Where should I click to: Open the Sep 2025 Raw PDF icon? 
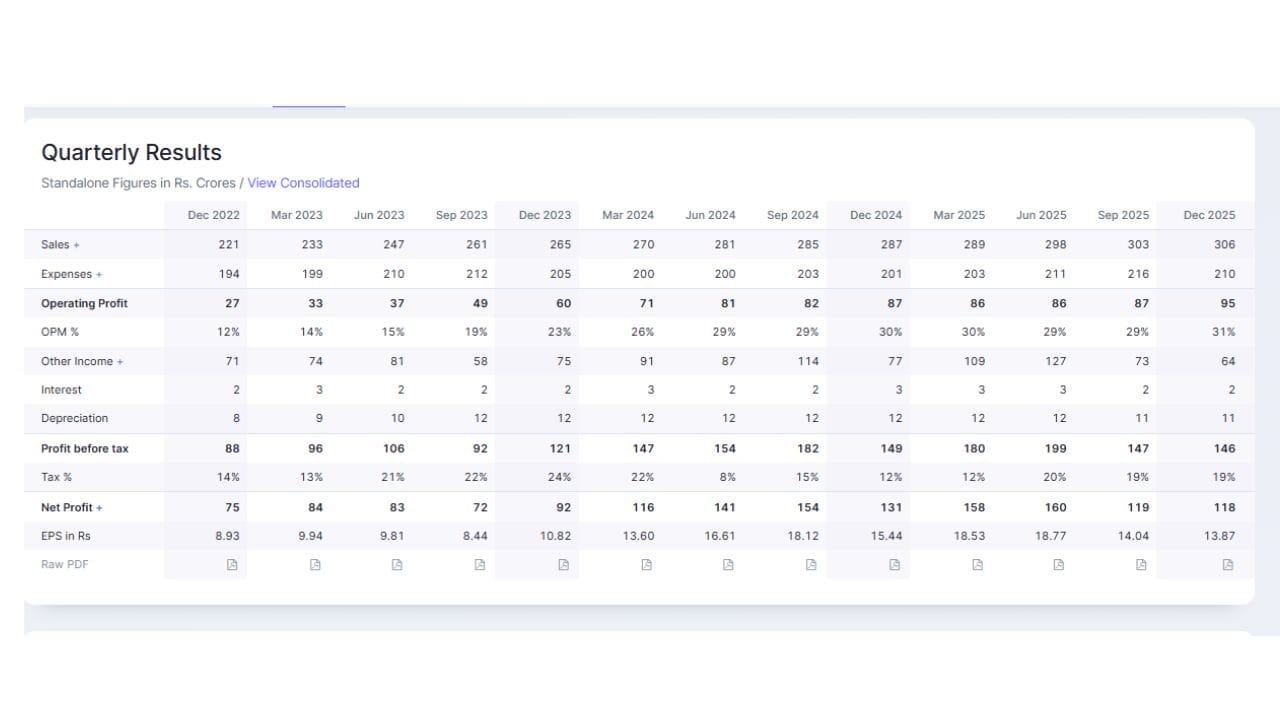[x=1141, y=565]
